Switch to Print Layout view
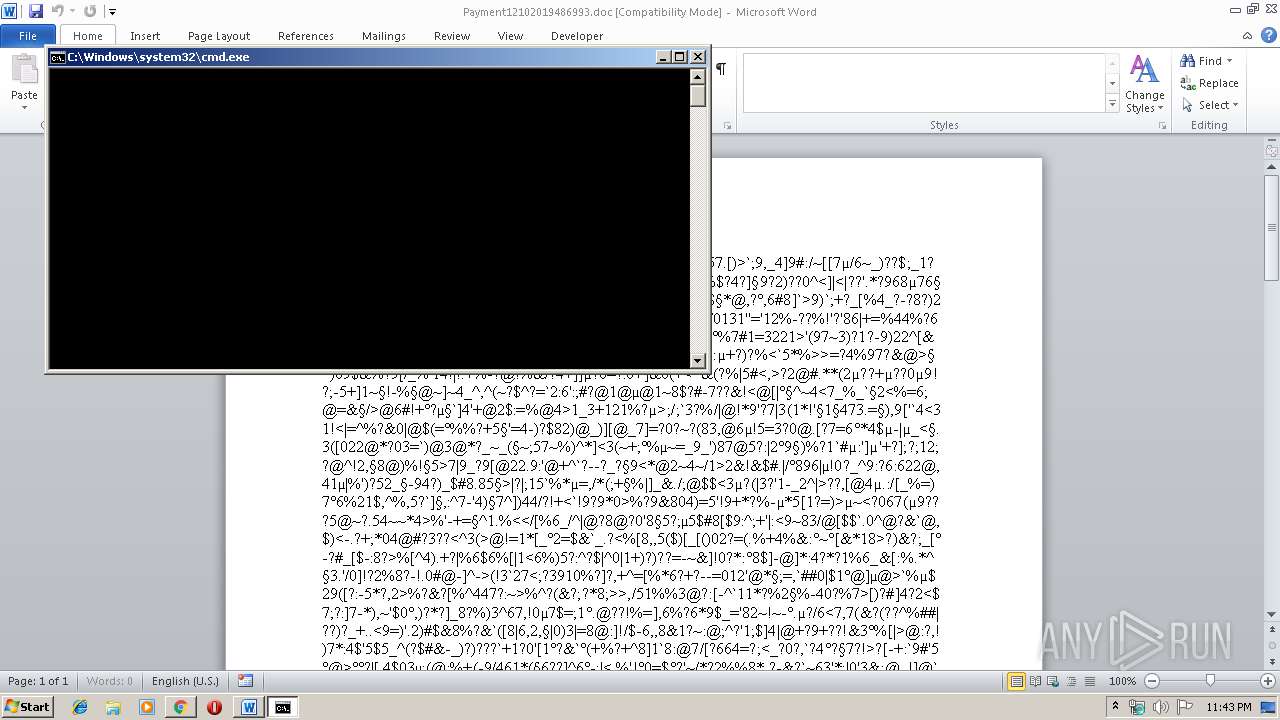This screenshot has height=720, width=1280. (1016, 681)
